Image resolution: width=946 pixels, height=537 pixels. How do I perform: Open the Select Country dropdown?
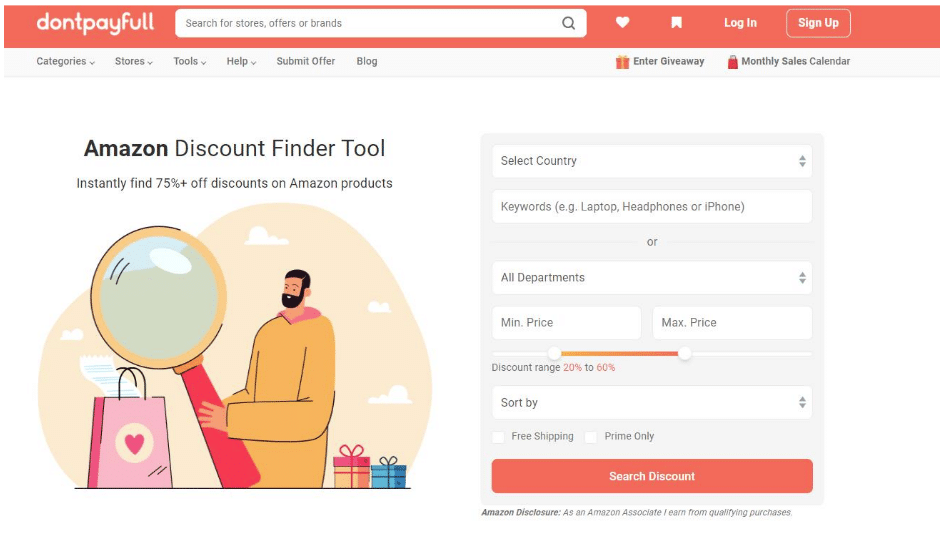(x=651, y=161)
